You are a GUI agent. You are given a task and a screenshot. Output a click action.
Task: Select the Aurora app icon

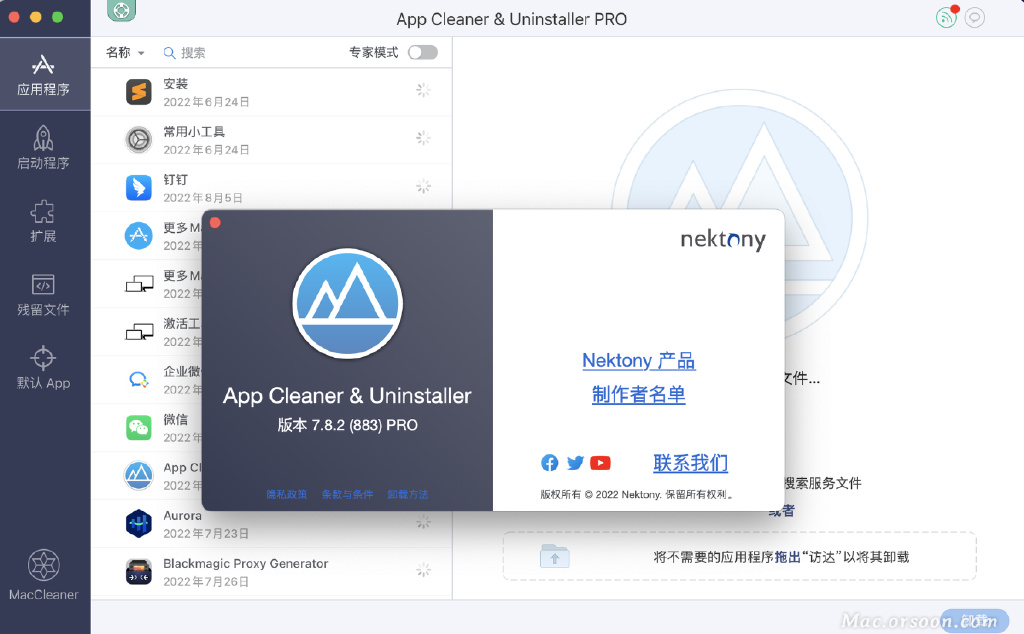click(x=138, y=523)
